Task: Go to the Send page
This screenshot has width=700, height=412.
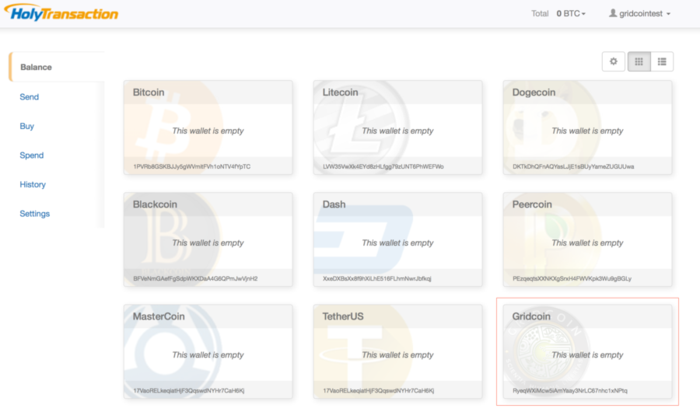Action: 29,97
